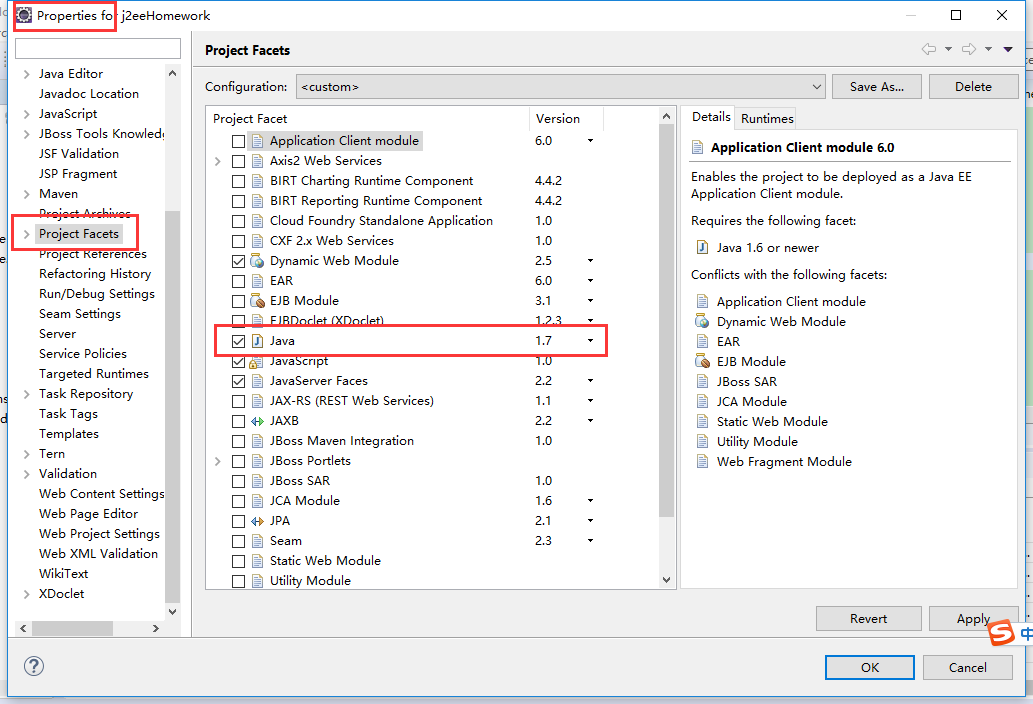The width and height of the screenshot is (1033, 704).
Task: Click the Static Web Module icon in the conflicts list
Action: [702, 421]
